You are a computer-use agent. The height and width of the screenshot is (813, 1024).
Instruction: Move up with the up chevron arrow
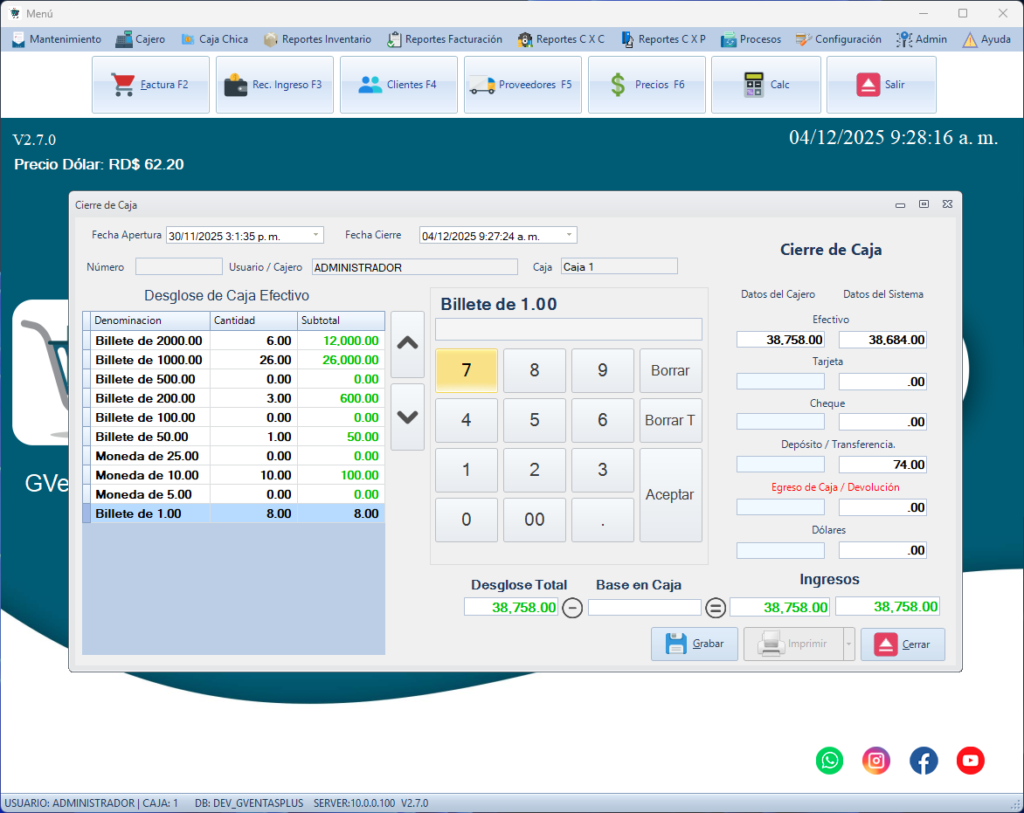pyautogui.click(x=407, y=343)
